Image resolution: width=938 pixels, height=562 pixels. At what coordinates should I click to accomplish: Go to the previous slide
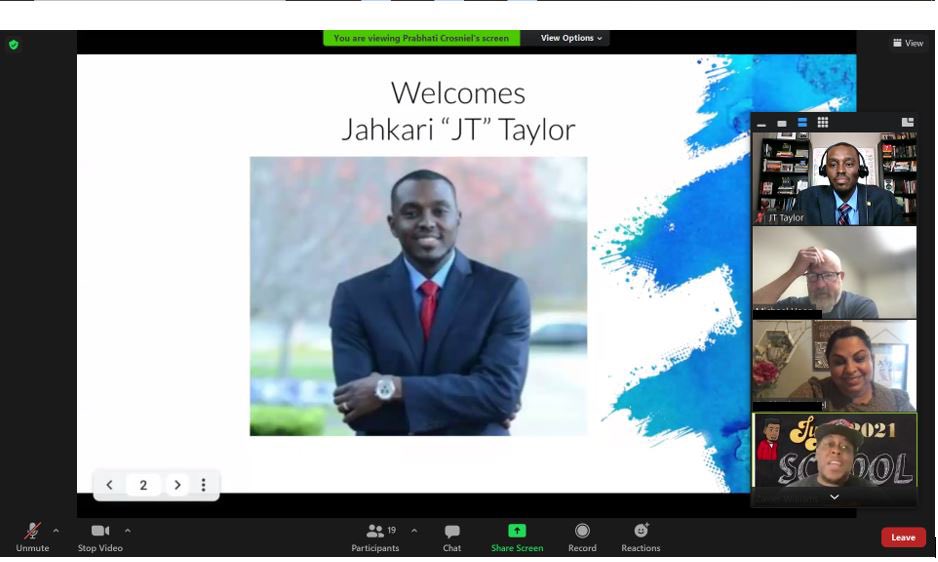coord(109,485)
